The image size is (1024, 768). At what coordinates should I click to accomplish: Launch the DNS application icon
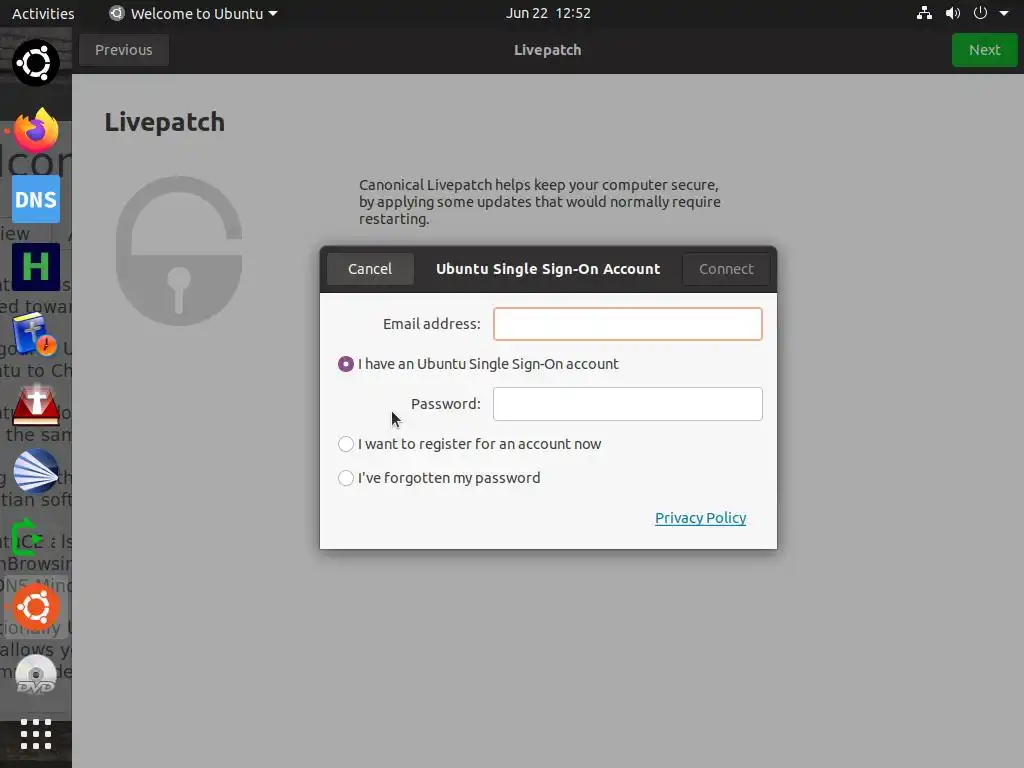[x=36, y=199]
